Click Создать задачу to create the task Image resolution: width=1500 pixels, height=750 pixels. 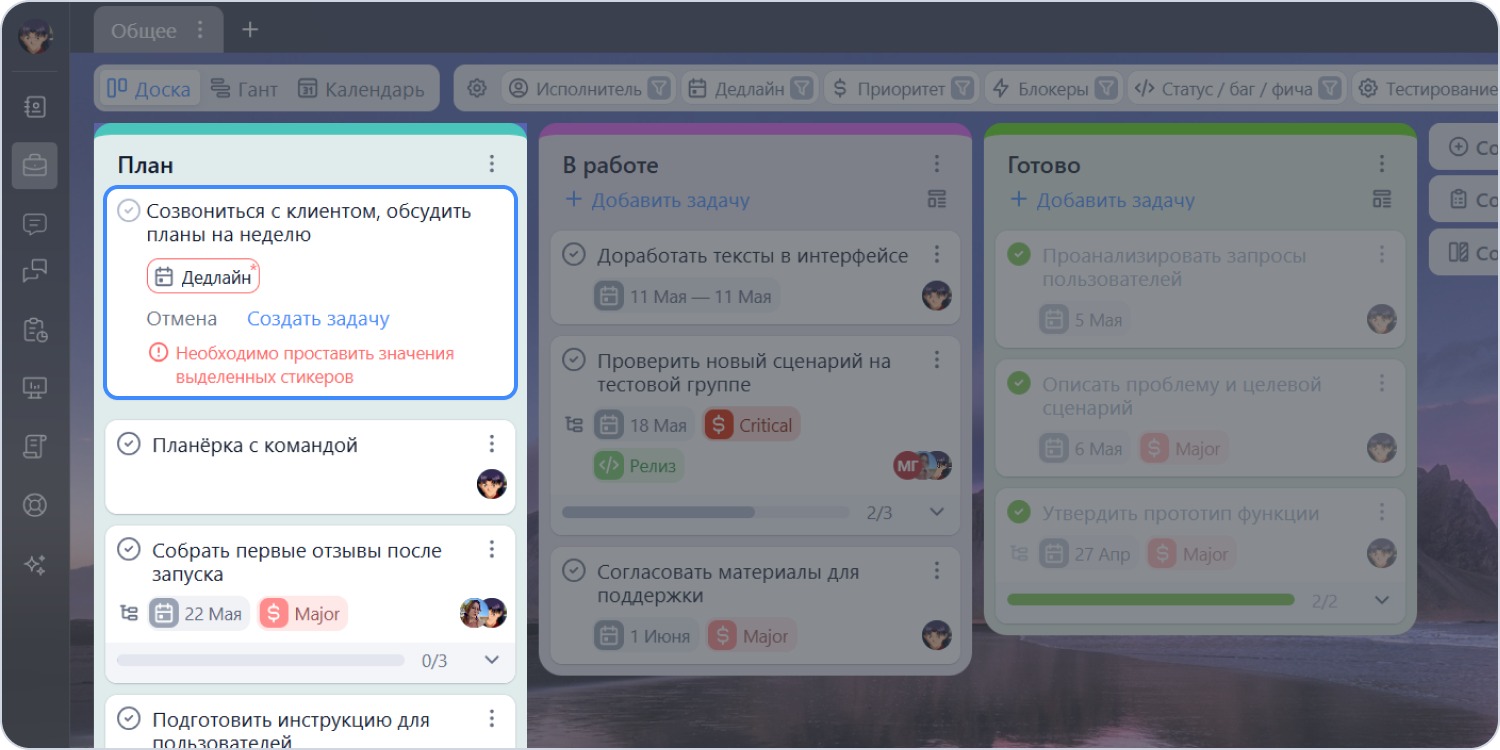tap(318, 319)
